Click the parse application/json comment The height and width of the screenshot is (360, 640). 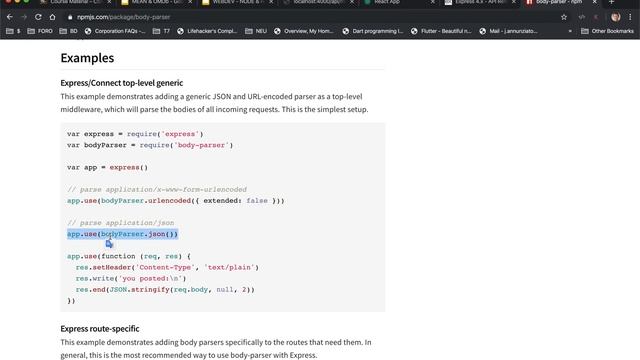[120, 223]
